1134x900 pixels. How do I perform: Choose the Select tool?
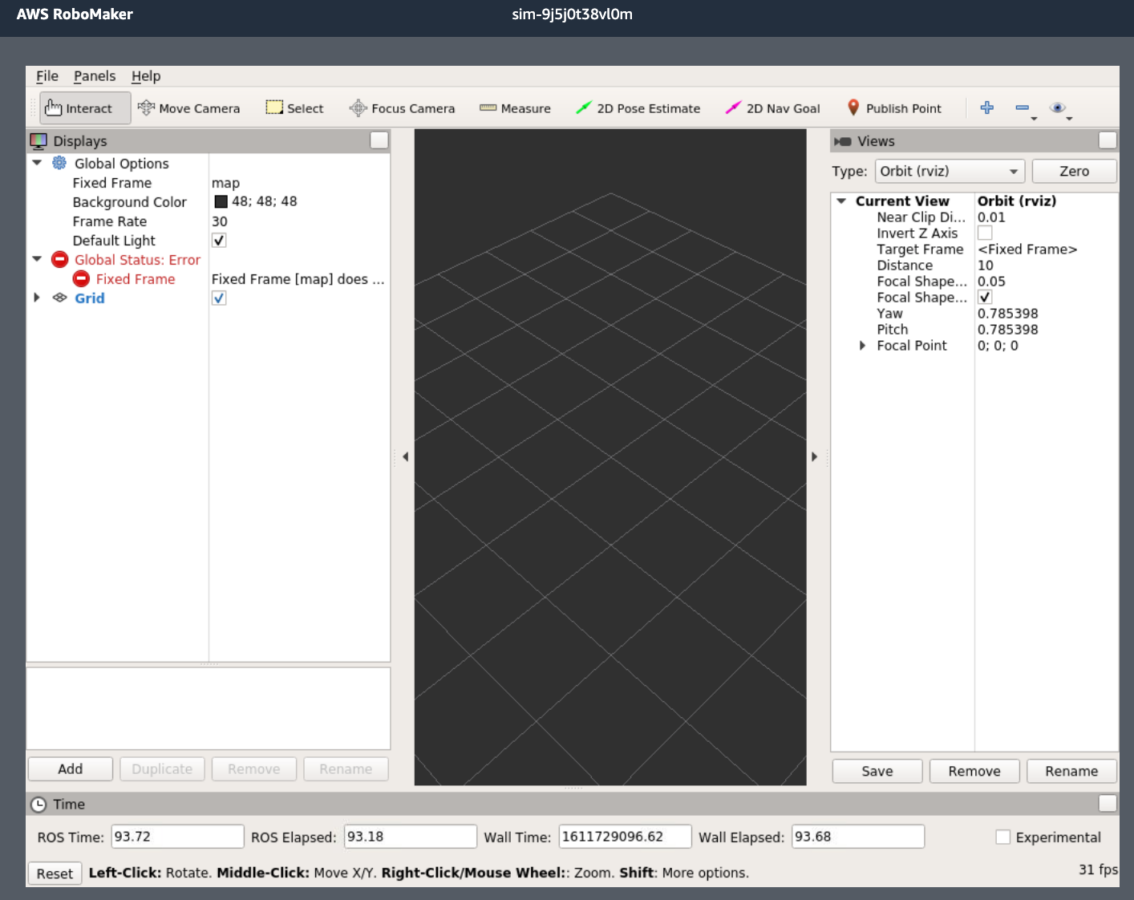[294, 108]
